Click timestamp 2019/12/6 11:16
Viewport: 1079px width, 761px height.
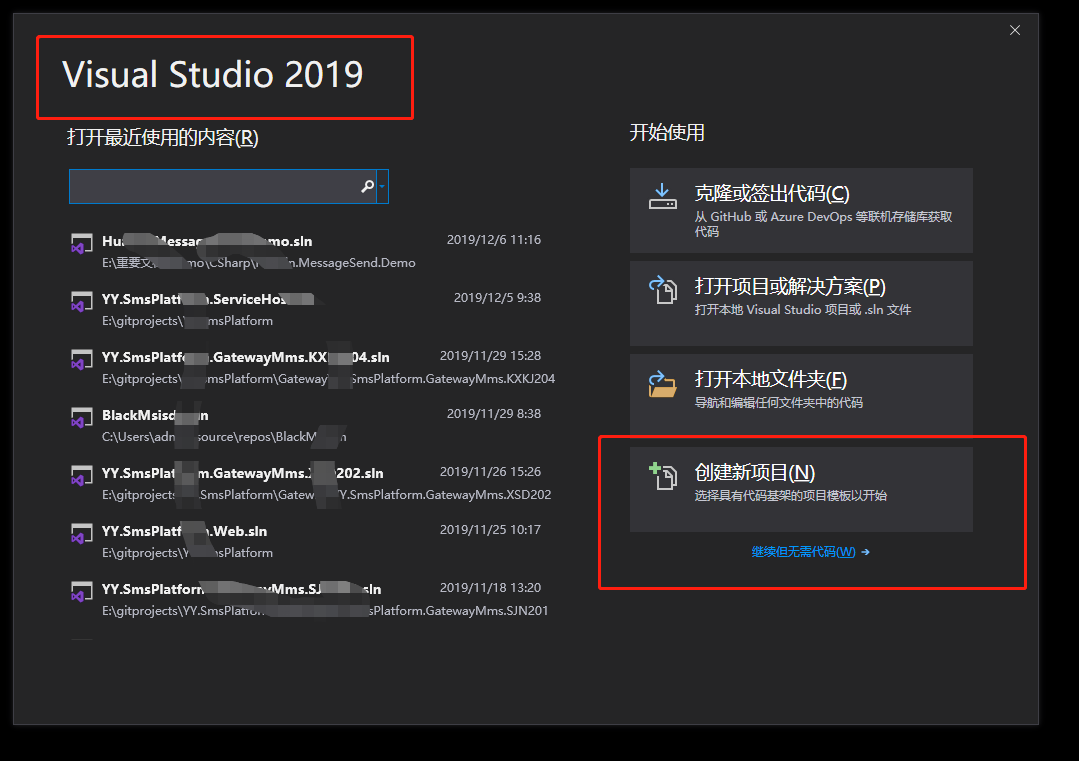point(493,239)
